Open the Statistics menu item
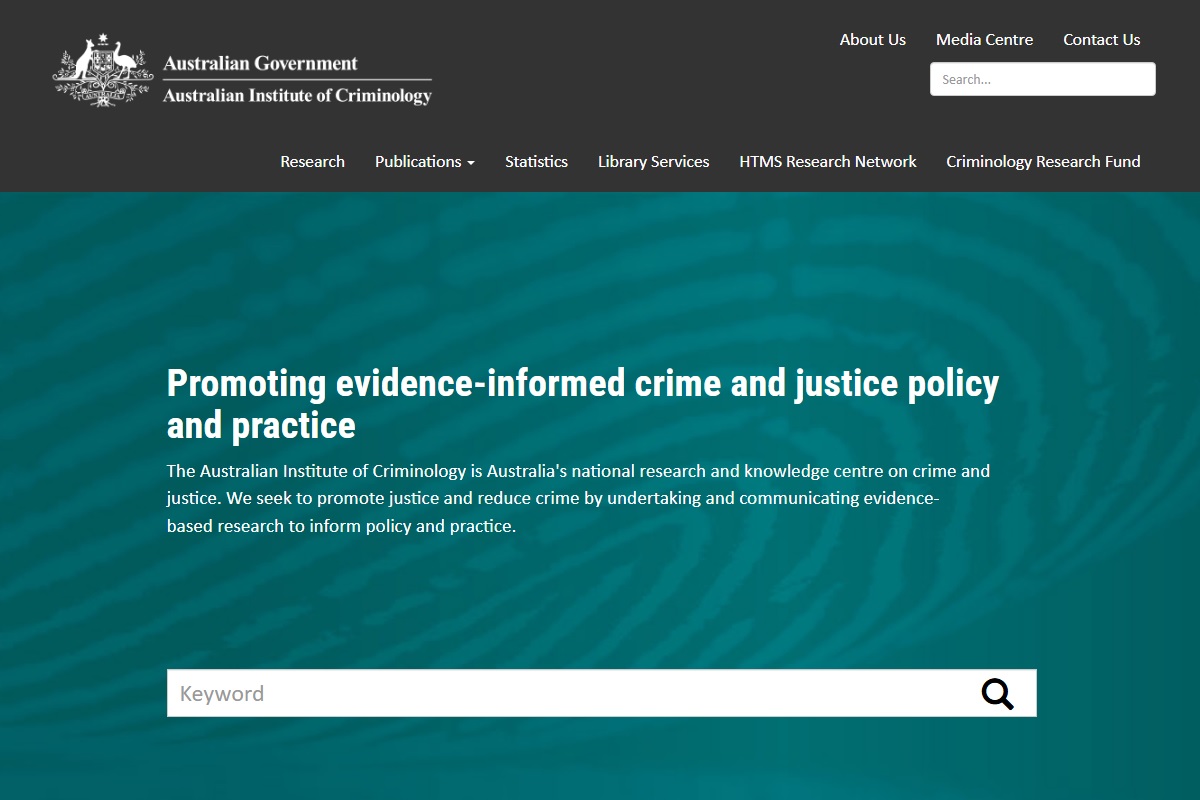The width and height of the screenshot is (1200, 800). (536, 161)
